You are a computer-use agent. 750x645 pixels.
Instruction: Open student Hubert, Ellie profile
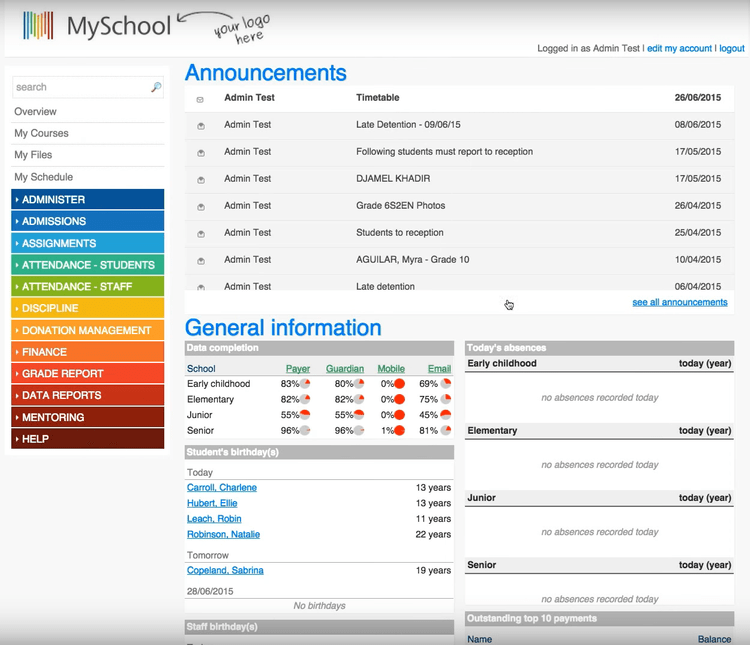(x=212, y=503)
